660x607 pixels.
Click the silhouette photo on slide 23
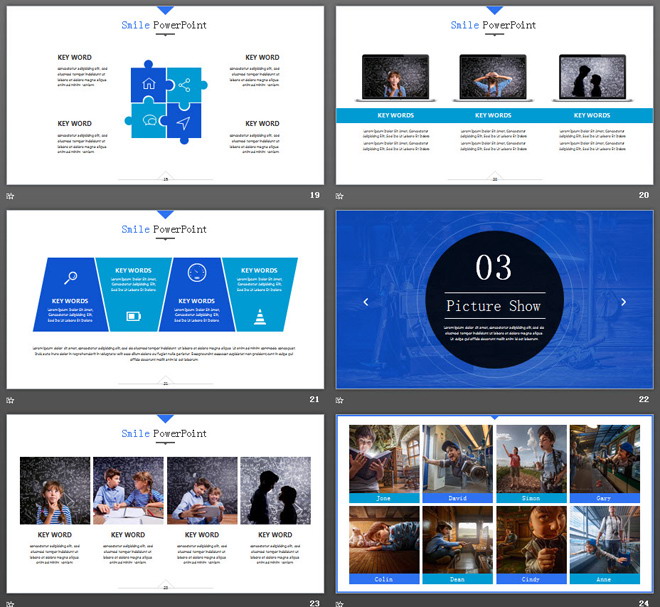275,490
